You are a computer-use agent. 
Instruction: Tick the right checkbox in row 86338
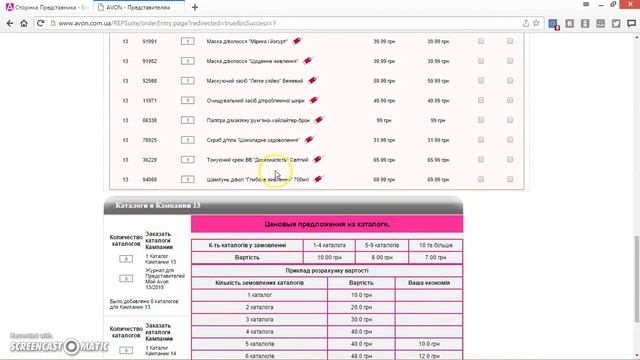coord(510,120)
